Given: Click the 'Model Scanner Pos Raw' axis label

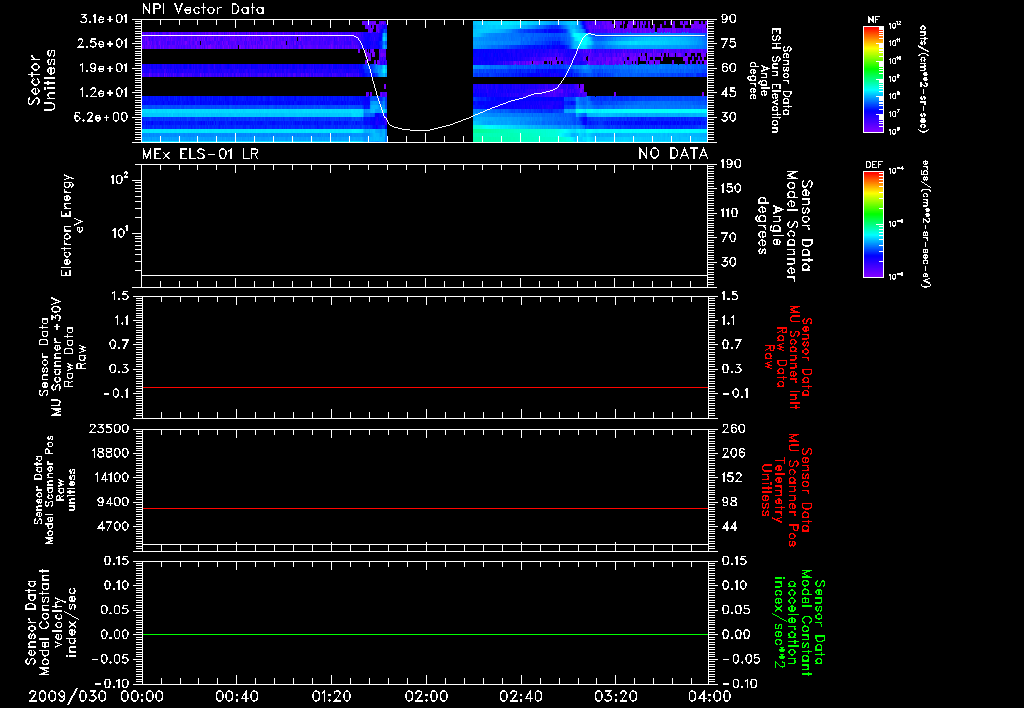Looking at the screenshot, I should tap(56, 490).
